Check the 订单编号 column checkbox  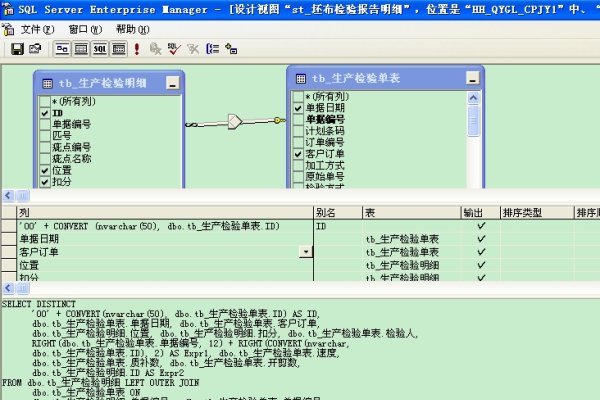coord(298,143)
